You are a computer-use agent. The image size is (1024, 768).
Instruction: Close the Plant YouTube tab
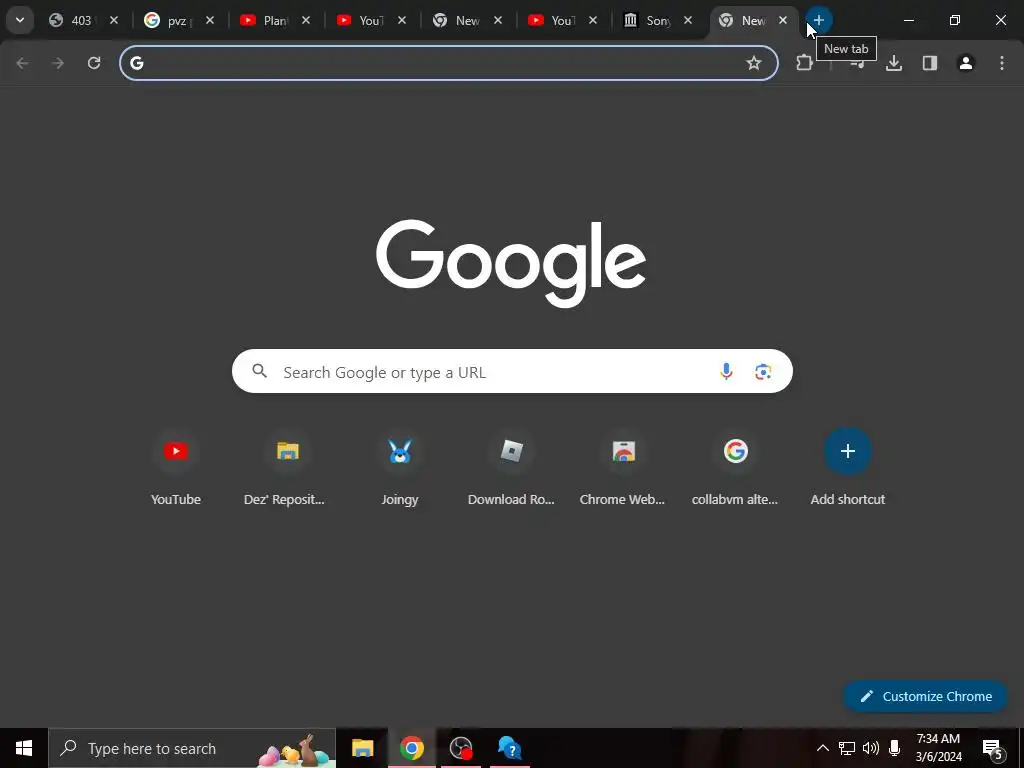coord(306,20)
